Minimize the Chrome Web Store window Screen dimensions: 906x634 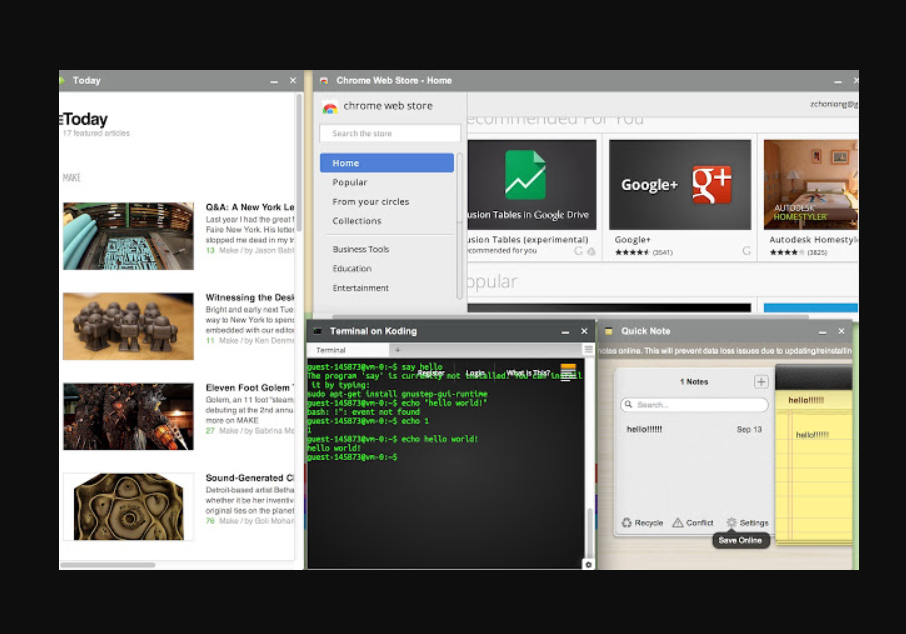[x=837, y=81]
